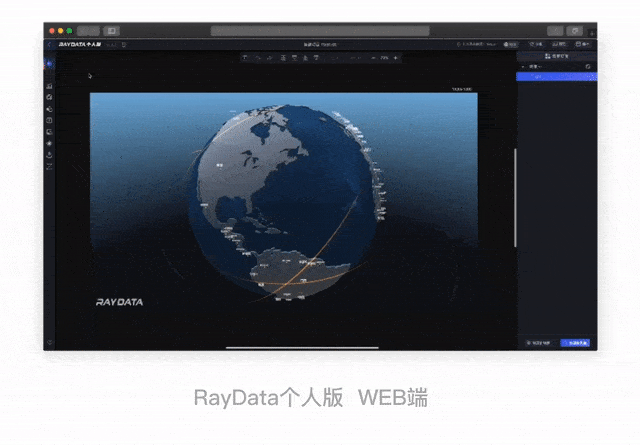Click the second-from-right header action button
Viewport: 640px width, 445px height.
559,44
